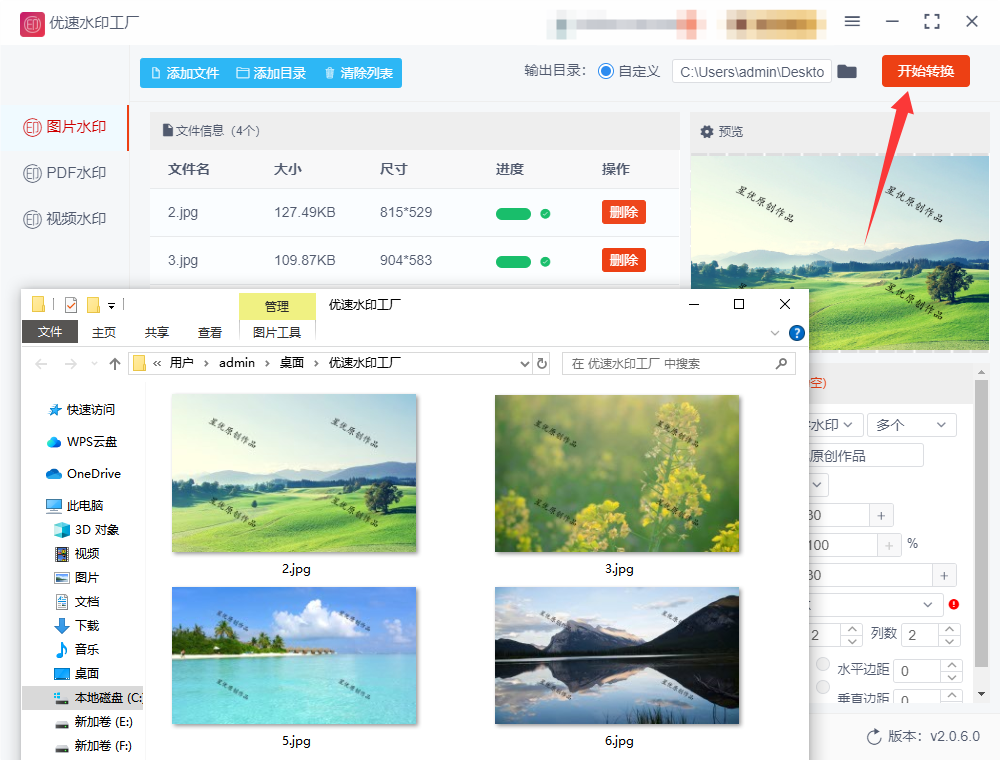Click 添加目录 to add a folder
Screen dimensions: 1000x760
[271, 73]
